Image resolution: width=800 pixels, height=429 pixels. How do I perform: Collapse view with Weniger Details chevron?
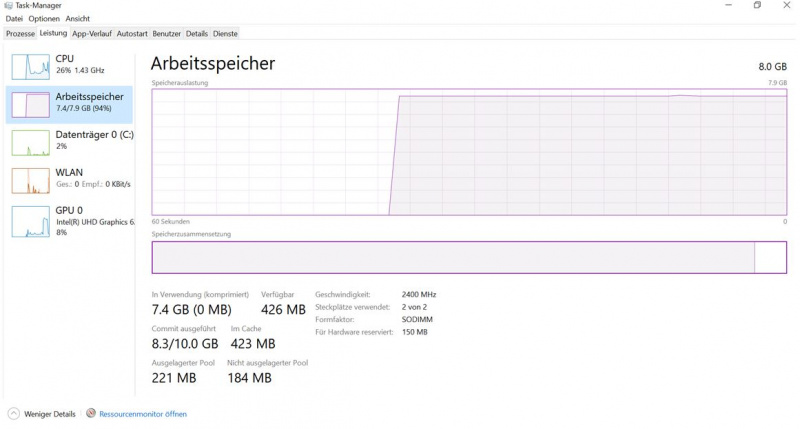13,413
